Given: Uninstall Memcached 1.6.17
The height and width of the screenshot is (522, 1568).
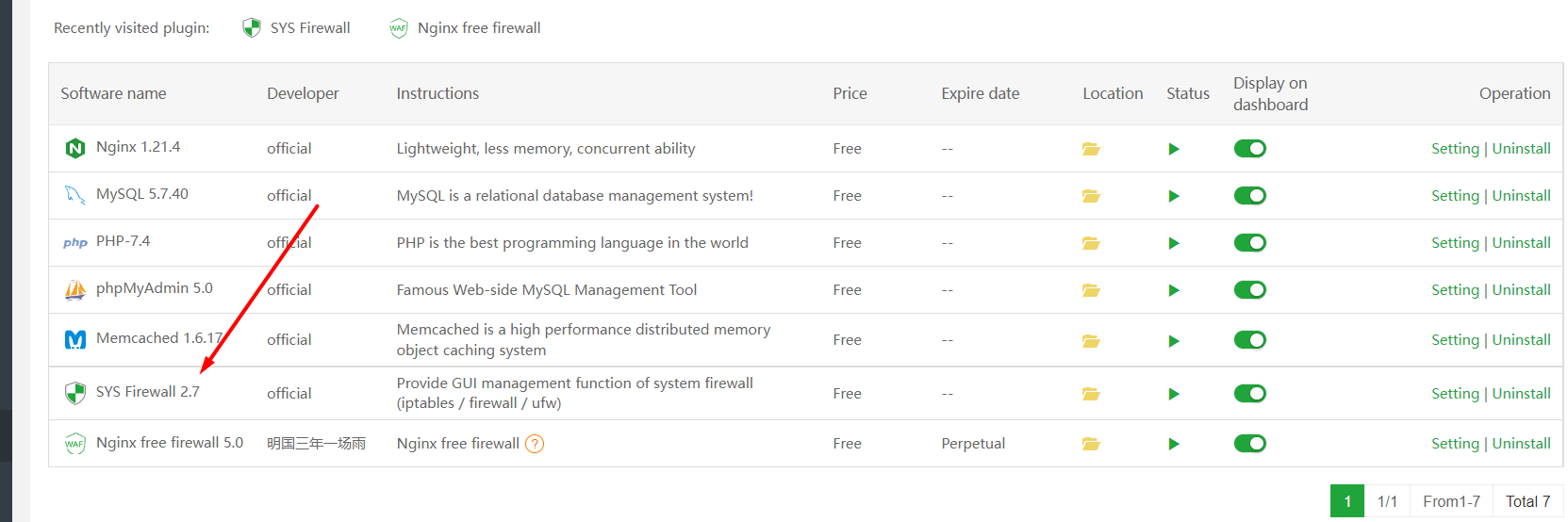Looking at the screenshot, I should click(1521, 340).
